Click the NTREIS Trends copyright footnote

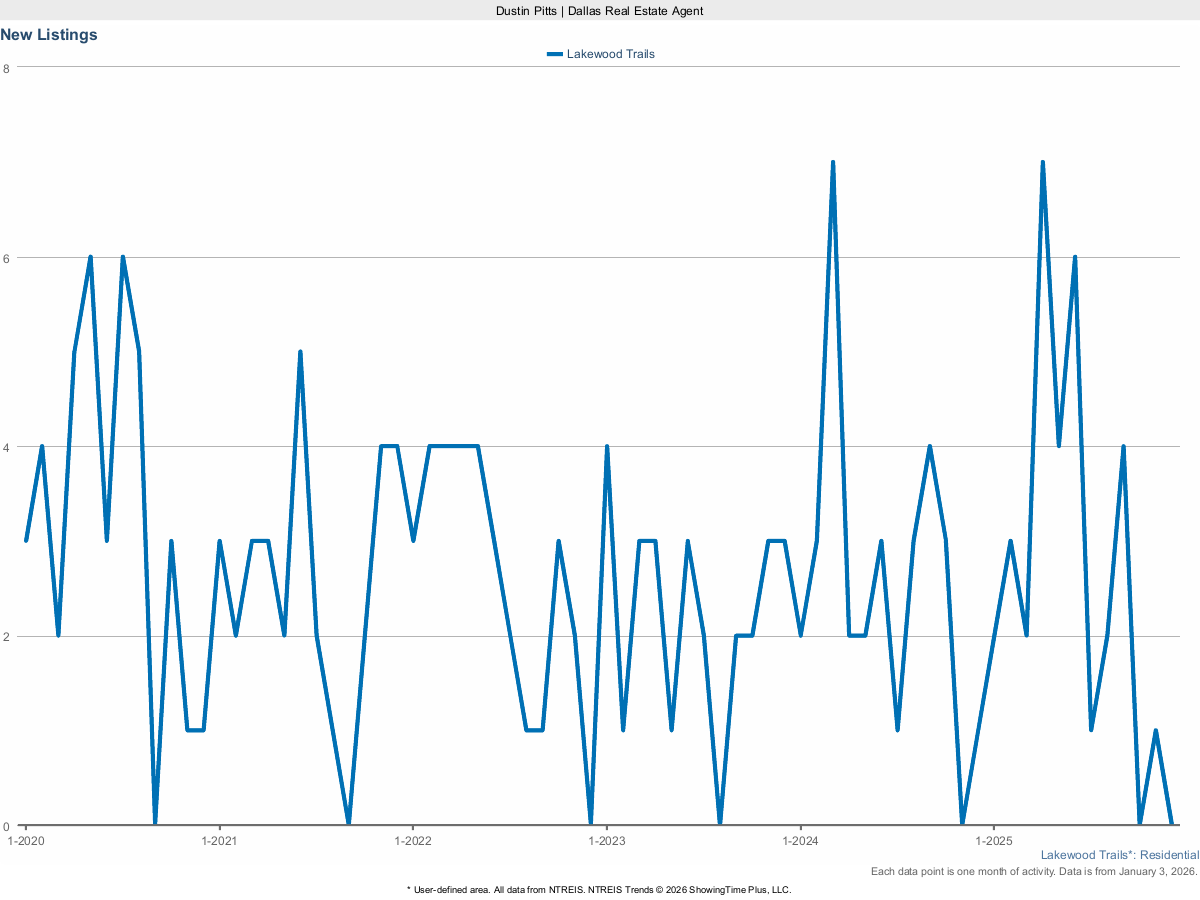tap(599, 889)
